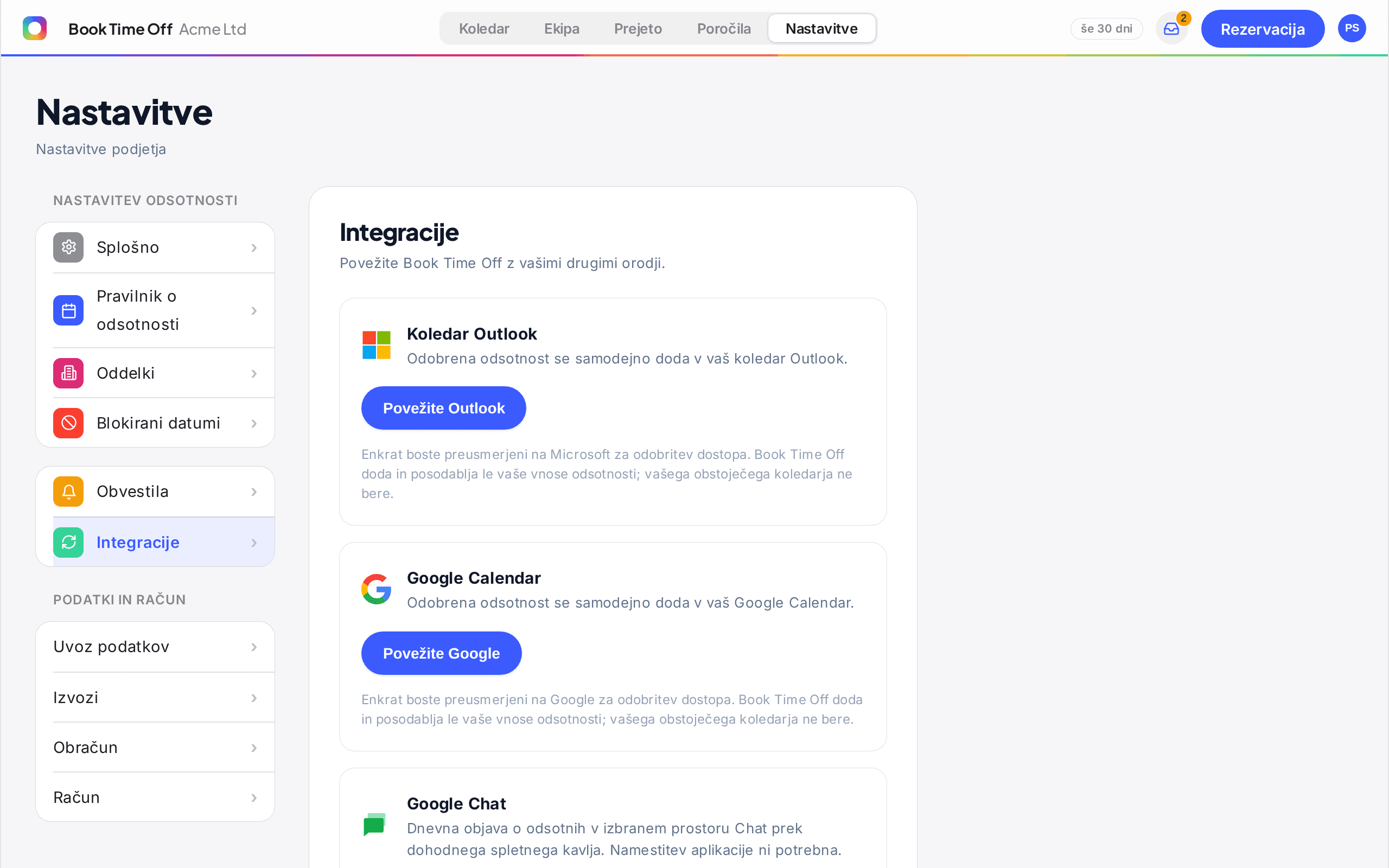The height and width of the screenshot is (868, 1389).
Task: Open the Poročila tab
Action: [x=723, y=29]
